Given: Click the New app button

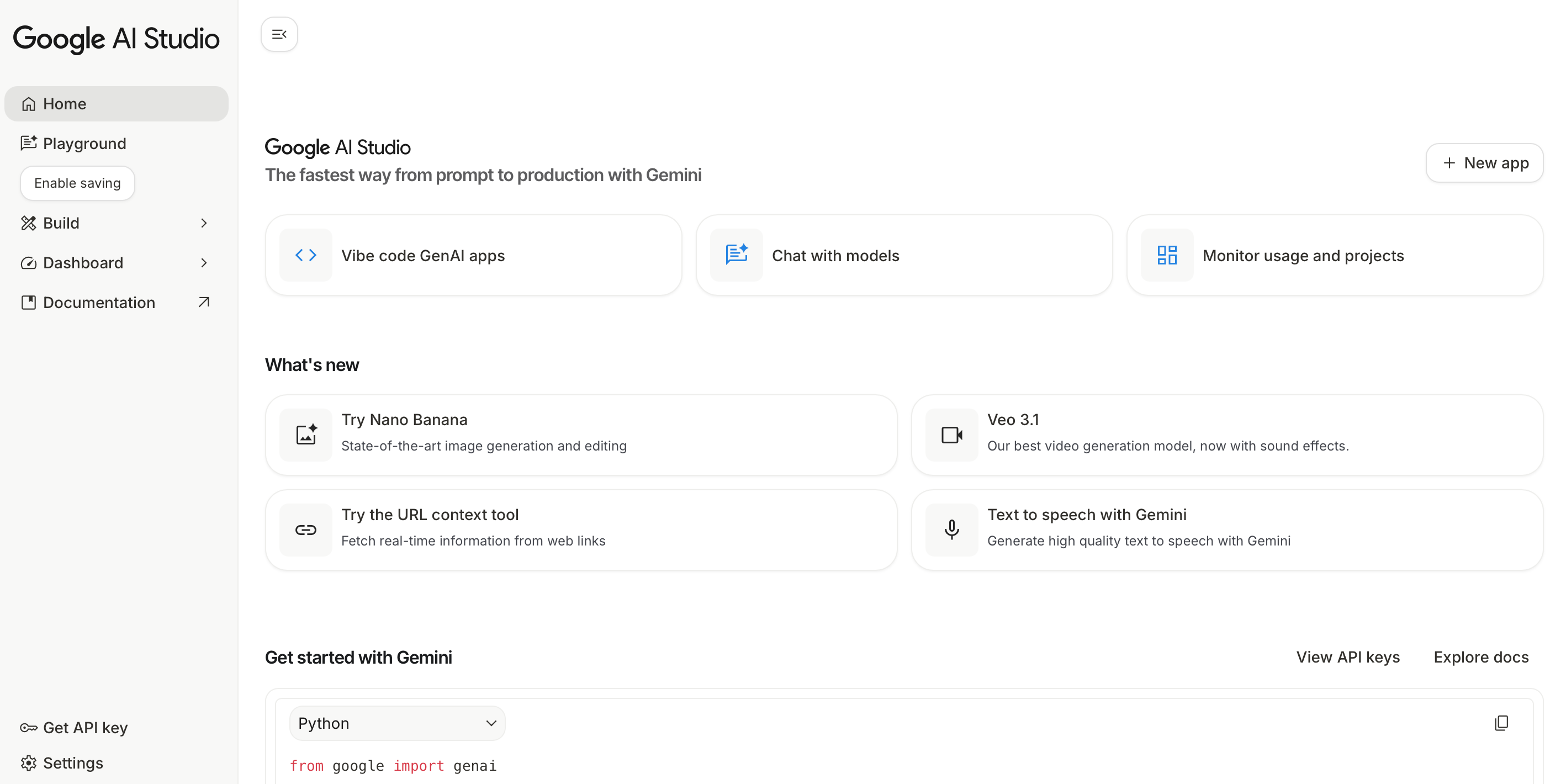Looking at the screenshot, I should [x=1484, y=163].
